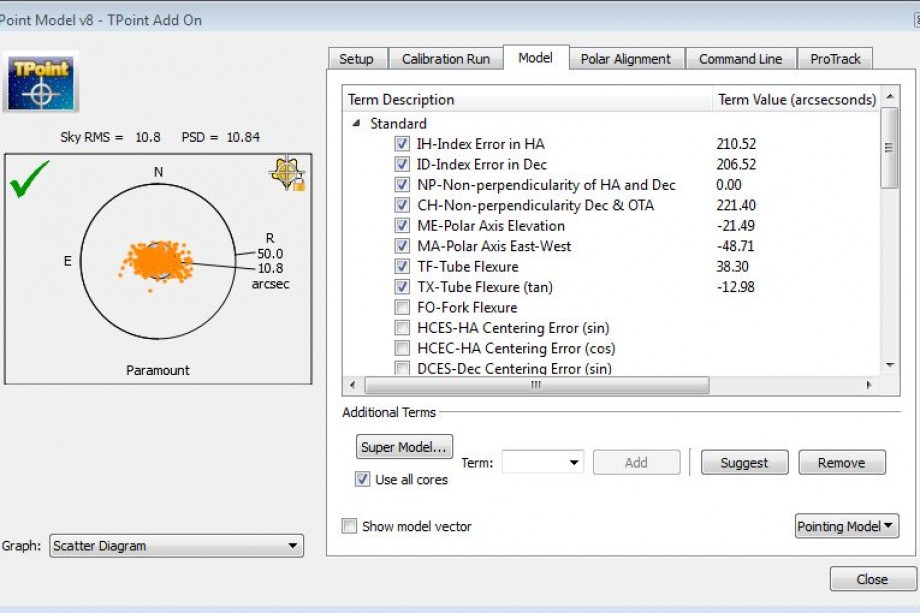The width and height of the screenshot is (920, 613).
Task: Click the value 210.52 for IH term
Action: click(x=736, y=144)
